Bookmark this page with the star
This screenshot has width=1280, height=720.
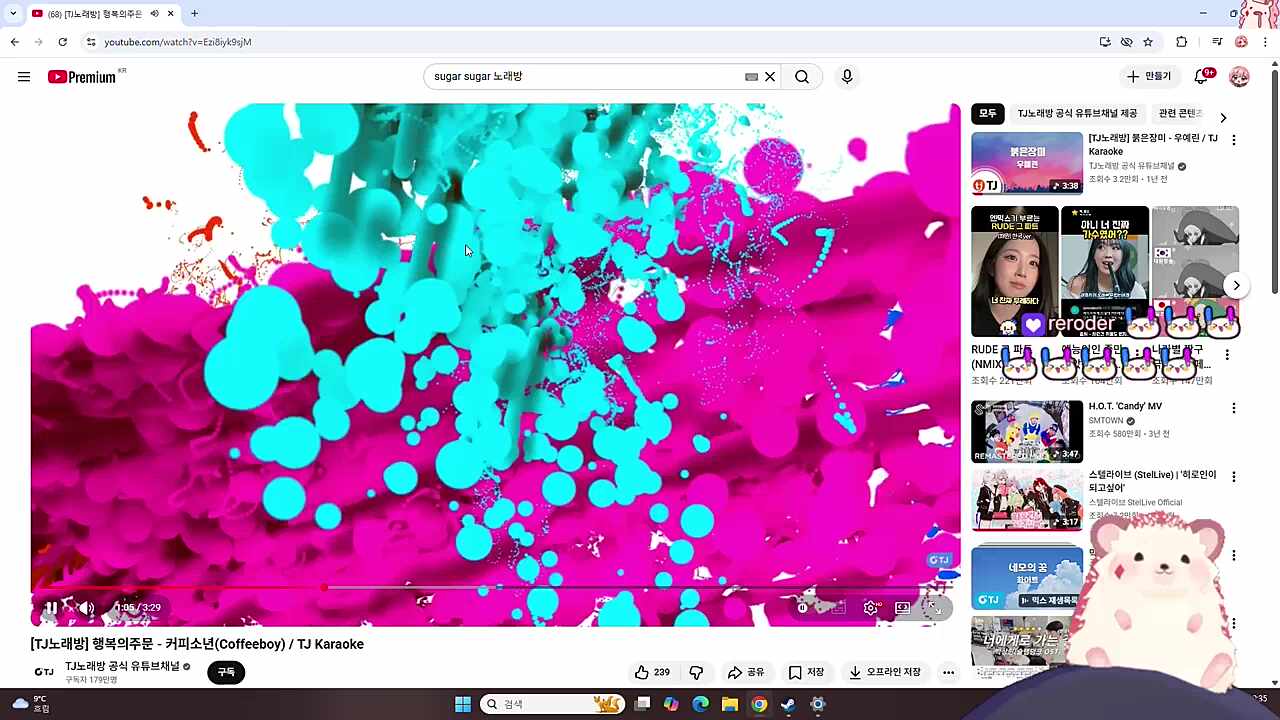tap(1148, 42)
